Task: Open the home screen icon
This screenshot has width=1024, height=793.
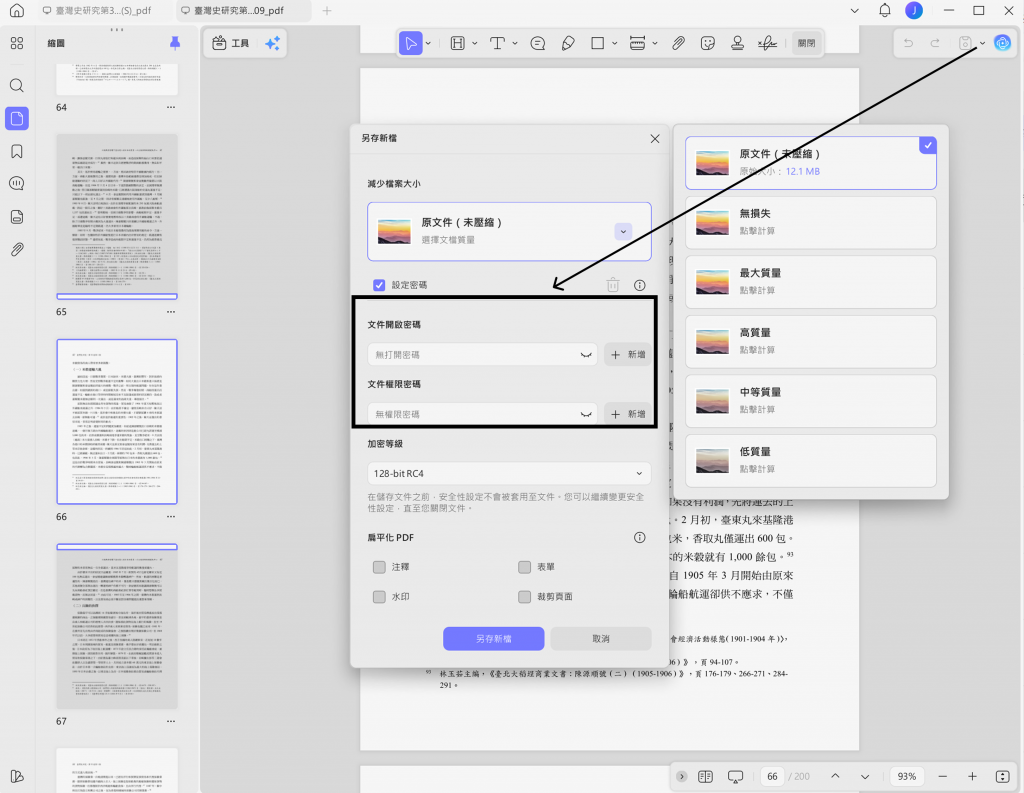Action: pyautogui.click(x=17, y=10)
